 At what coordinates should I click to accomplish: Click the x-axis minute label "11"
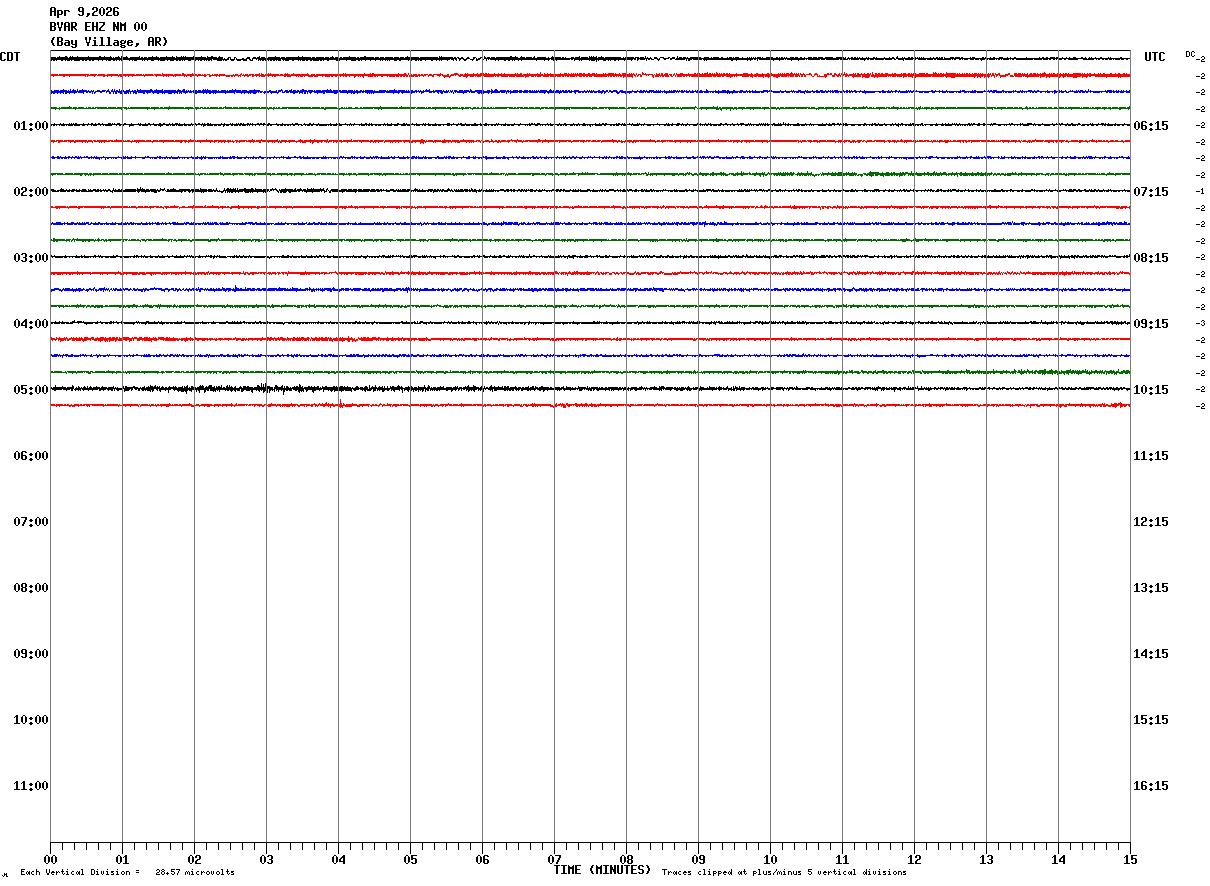pos(842,860)
